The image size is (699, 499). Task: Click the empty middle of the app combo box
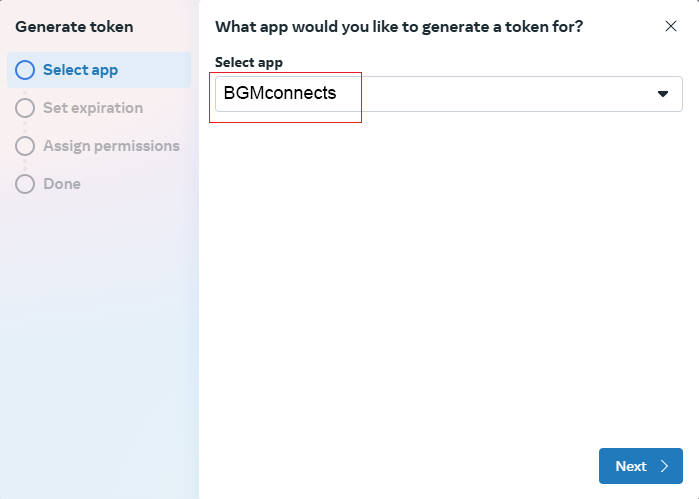(x=500, y=94)
